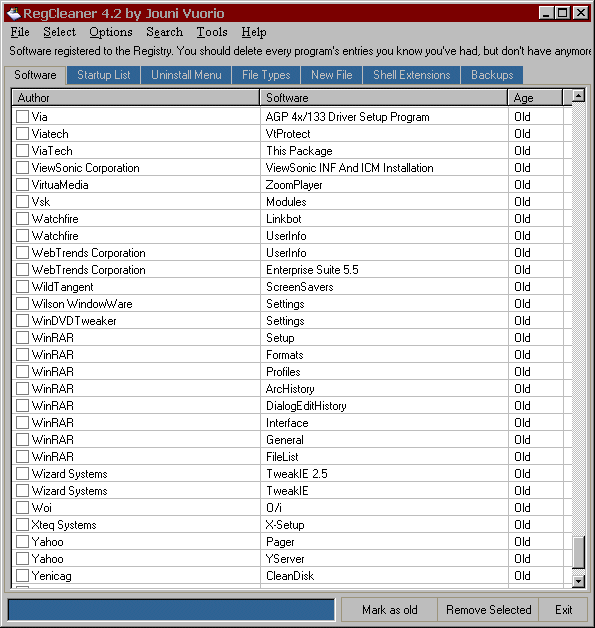The height and width of the screenshot is (628, 595).
Task: Sort list by Software column header
Action: 384,98
